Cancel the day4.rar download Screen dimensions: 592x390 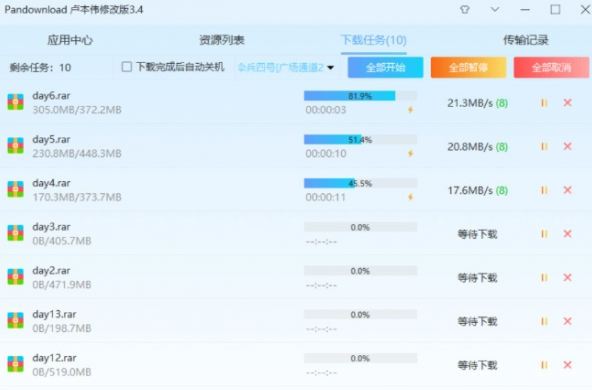pos(567,190)
